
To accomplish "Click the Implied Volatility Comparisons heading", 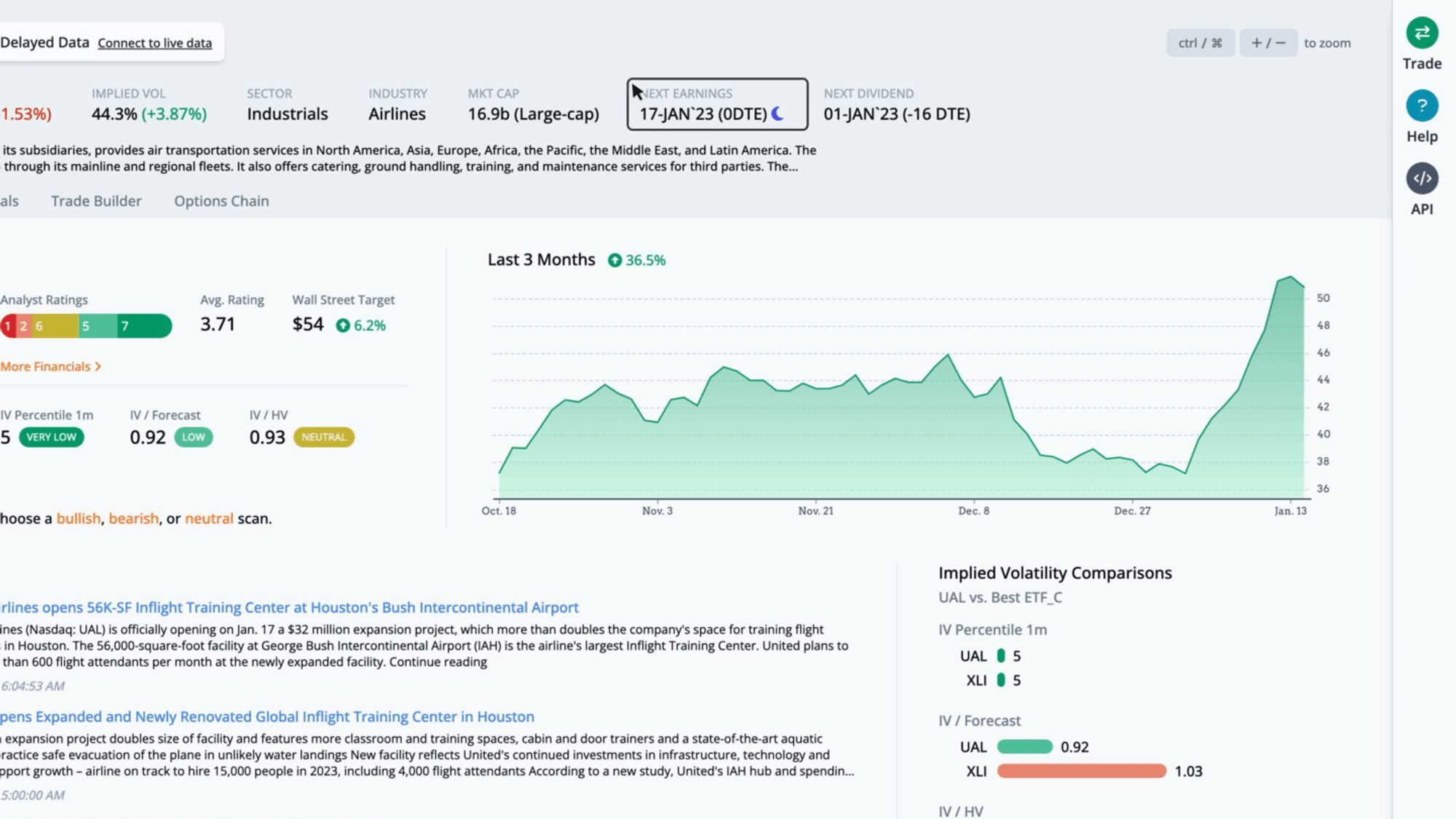I will (1055, 573).
